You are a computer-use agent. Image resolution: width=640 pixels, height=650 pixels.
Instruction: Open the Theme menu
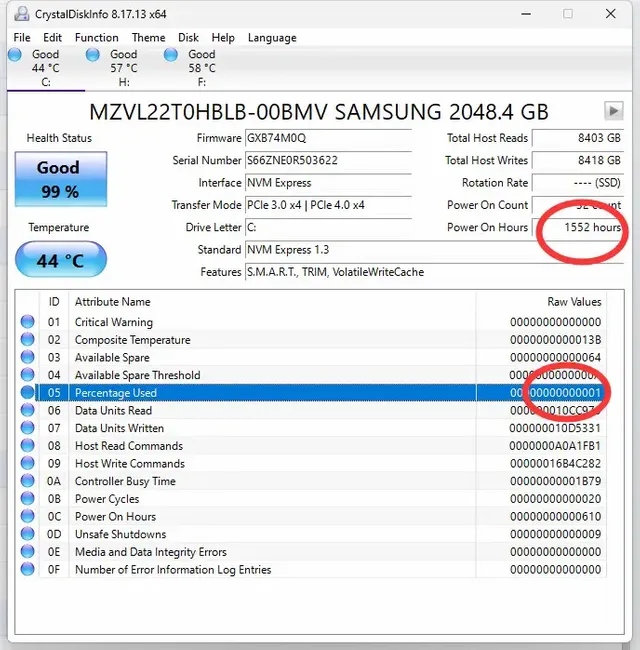click(148, 38)
